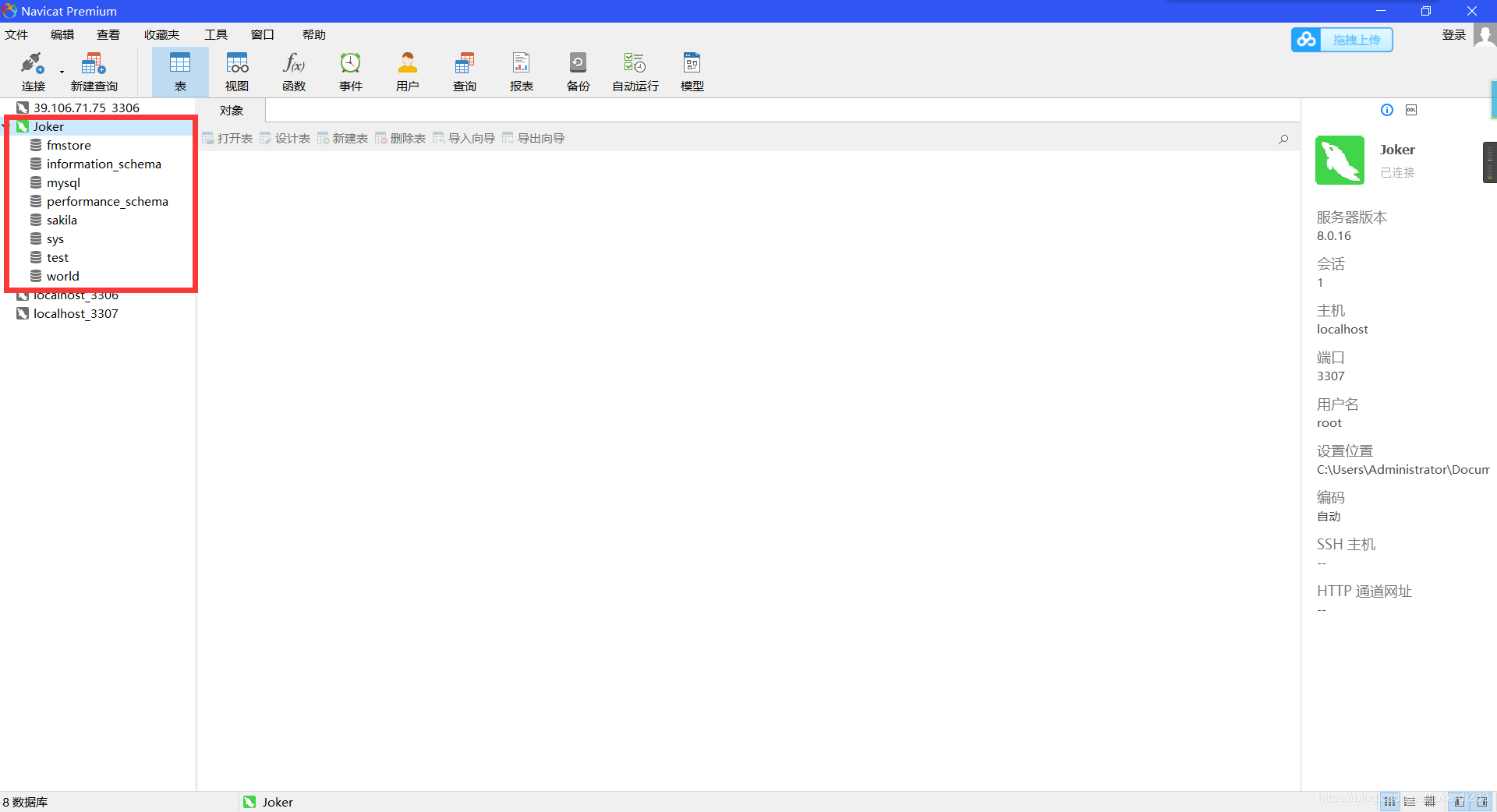This screenshot has height=812, width=1497.
Task: Switch to the 对象 tab
Action: coord(232,111)
